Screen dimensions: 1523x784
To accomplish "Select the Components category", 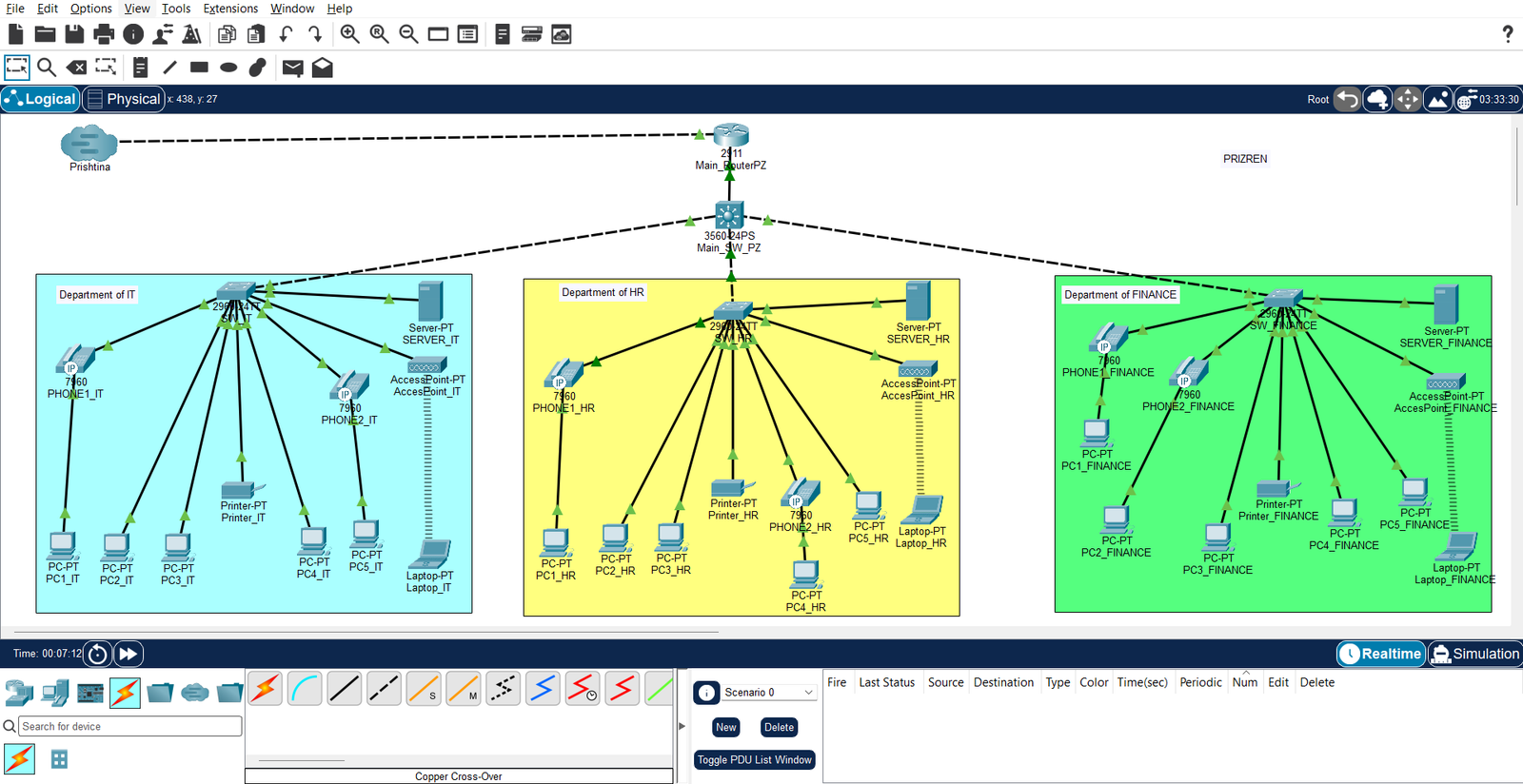I will [x=90, y=693].
